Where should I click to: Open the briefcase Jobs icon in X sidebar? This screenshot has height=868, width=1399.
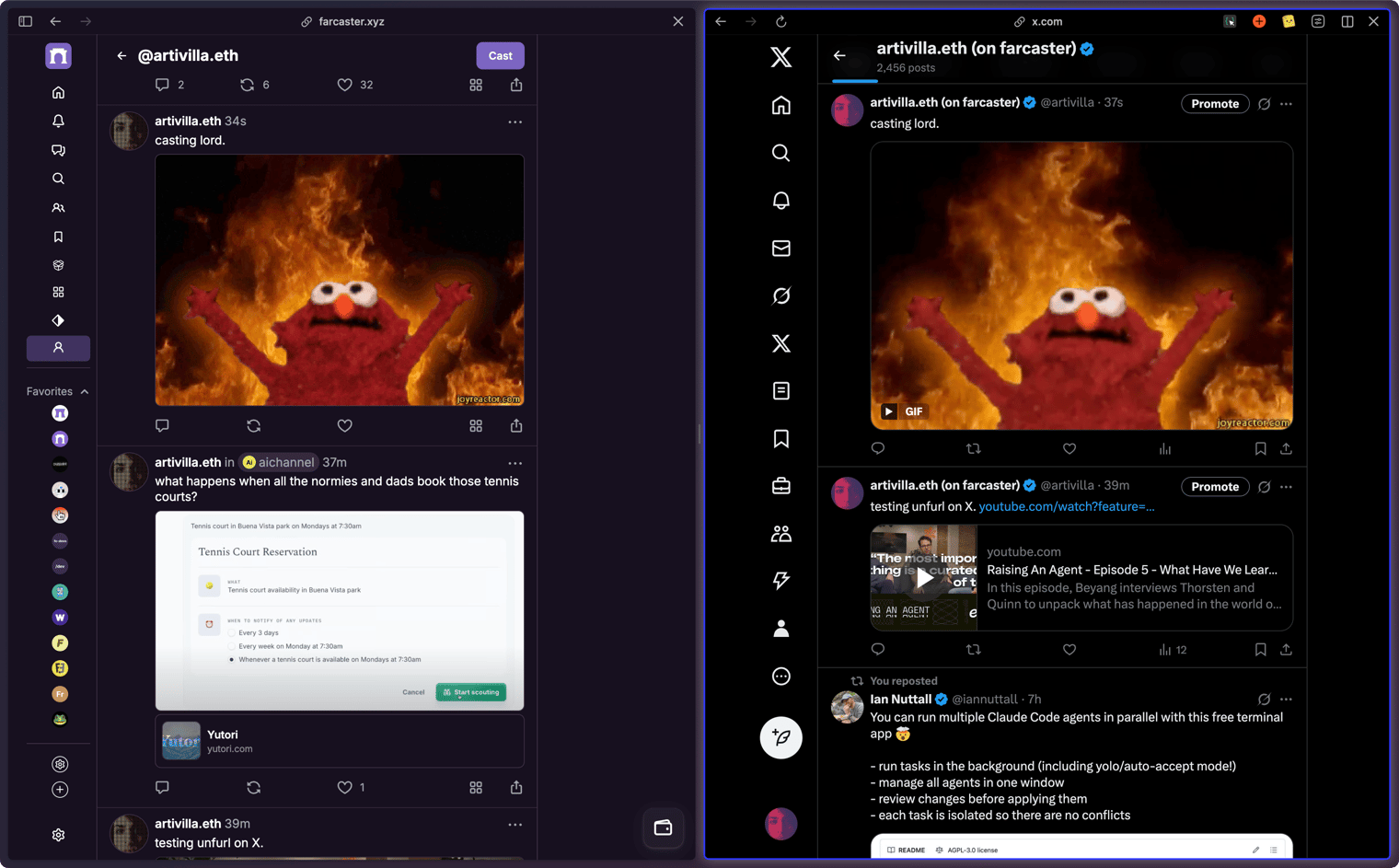pyautogui.click(x=780, y=486)
